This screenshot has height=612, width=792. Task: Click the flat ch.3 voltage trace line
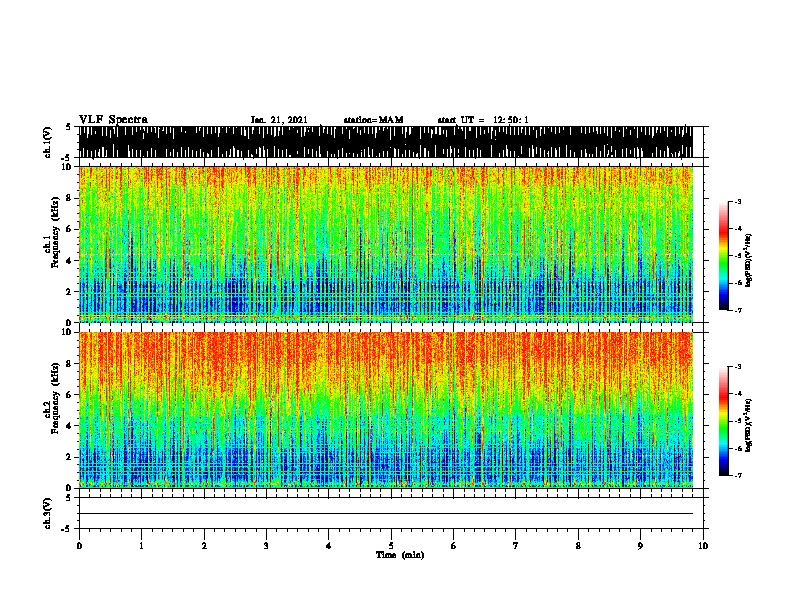click(x=385, y=514)
